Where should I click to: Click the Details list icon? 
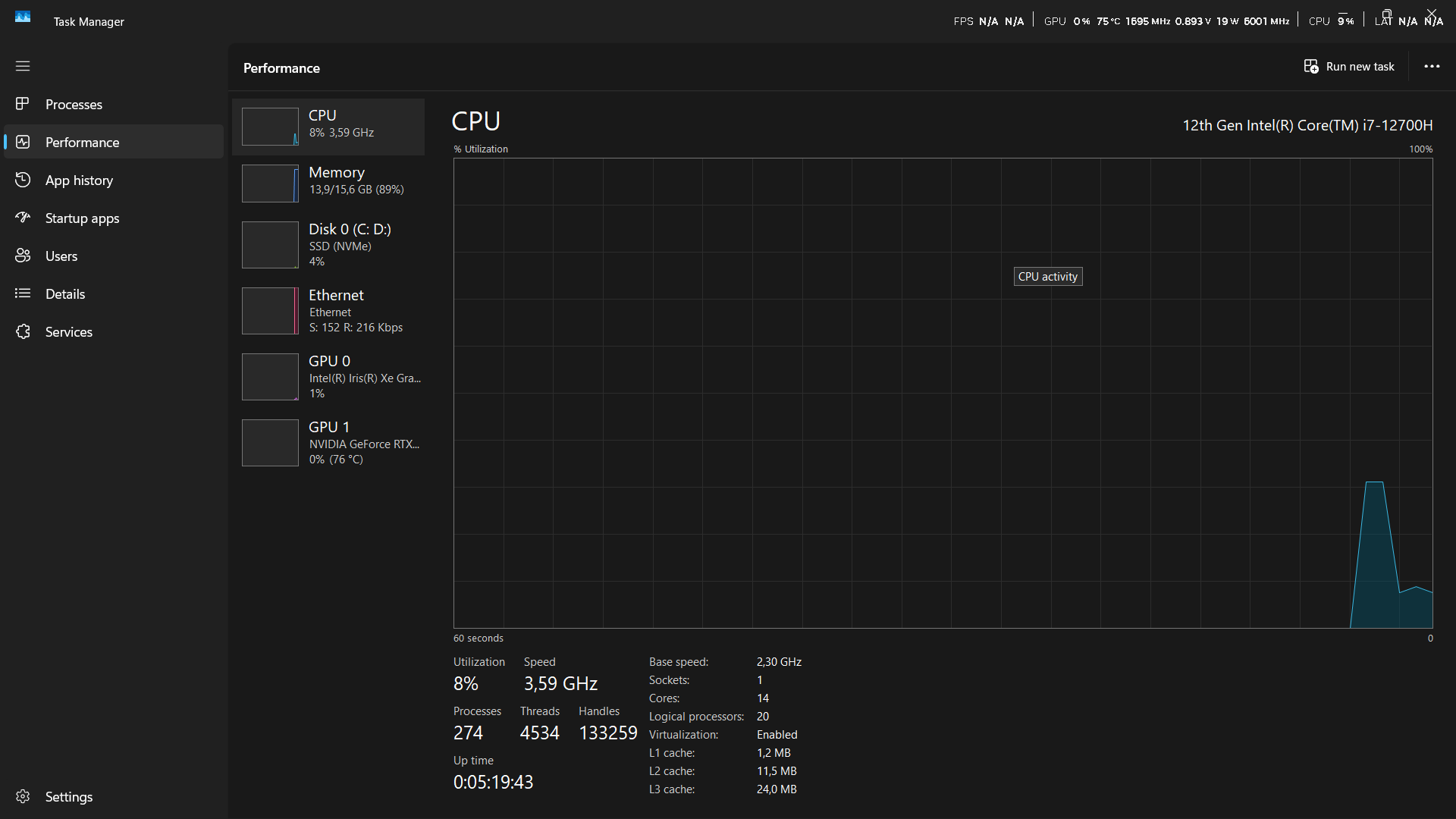pos(23,293)
